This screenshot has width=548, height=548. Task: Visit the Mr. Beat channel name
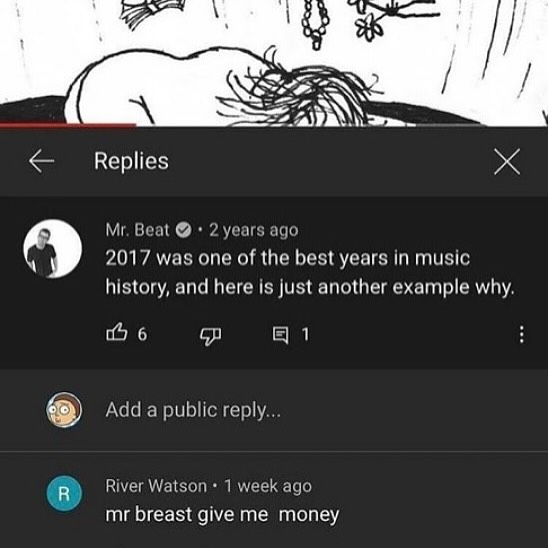click(137, 230)
